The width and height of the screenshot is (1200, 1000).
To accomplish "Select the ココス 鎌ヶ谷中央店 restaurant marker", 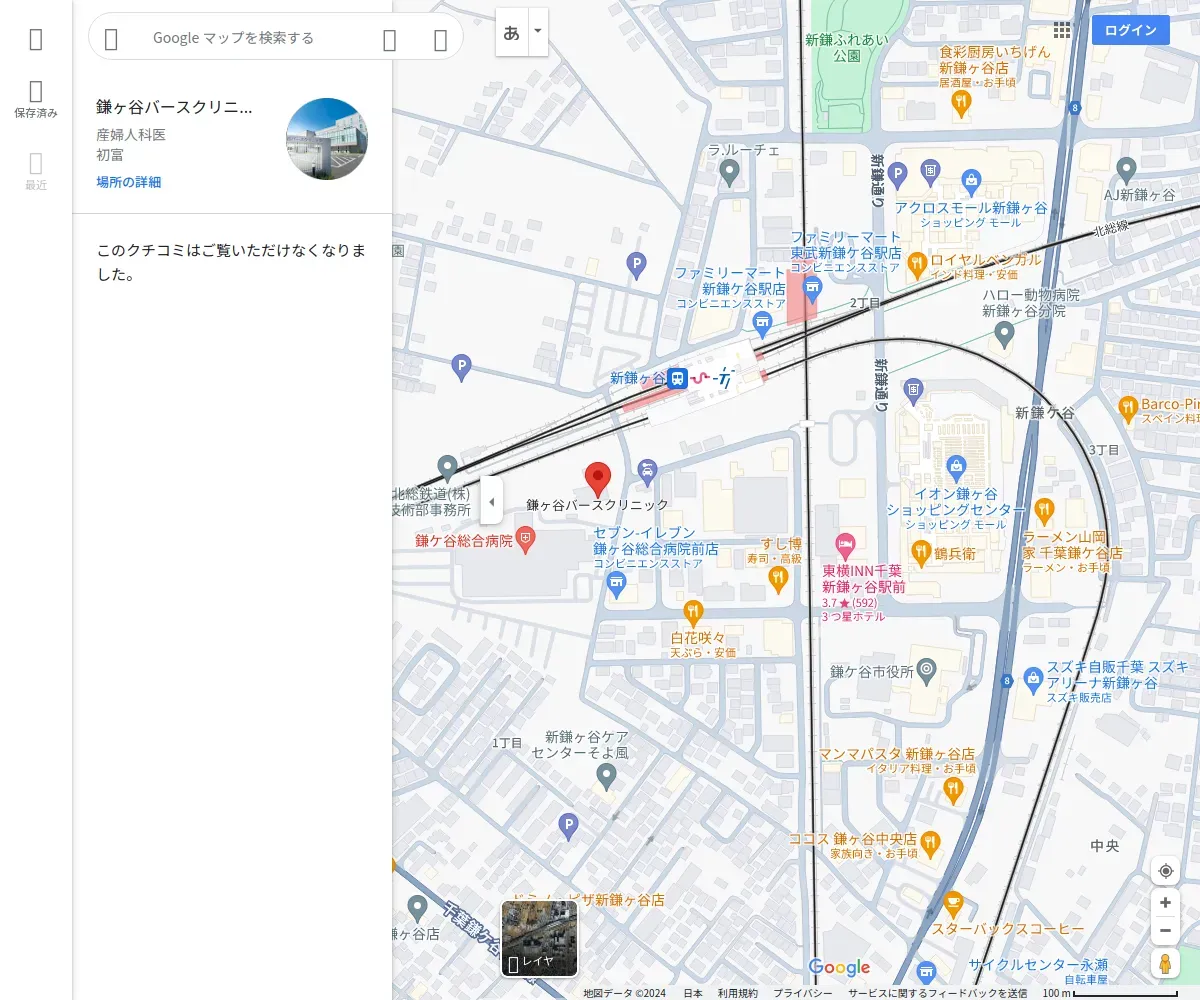I will [931, 844].
